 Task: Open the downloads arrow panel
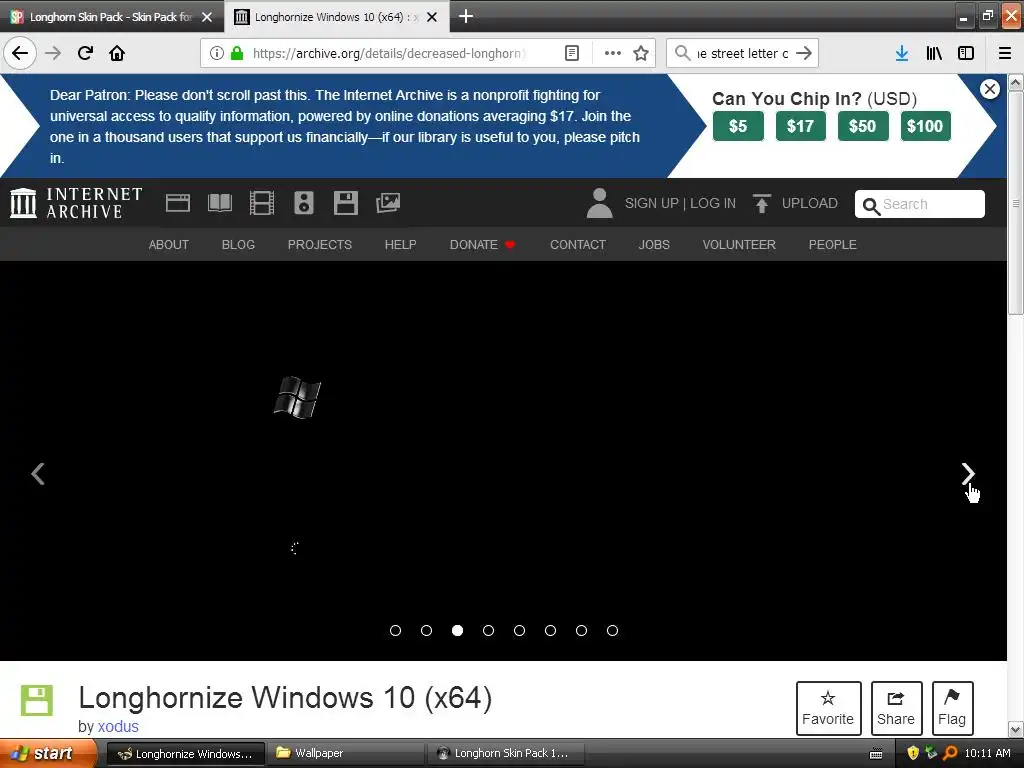point(902,53)
